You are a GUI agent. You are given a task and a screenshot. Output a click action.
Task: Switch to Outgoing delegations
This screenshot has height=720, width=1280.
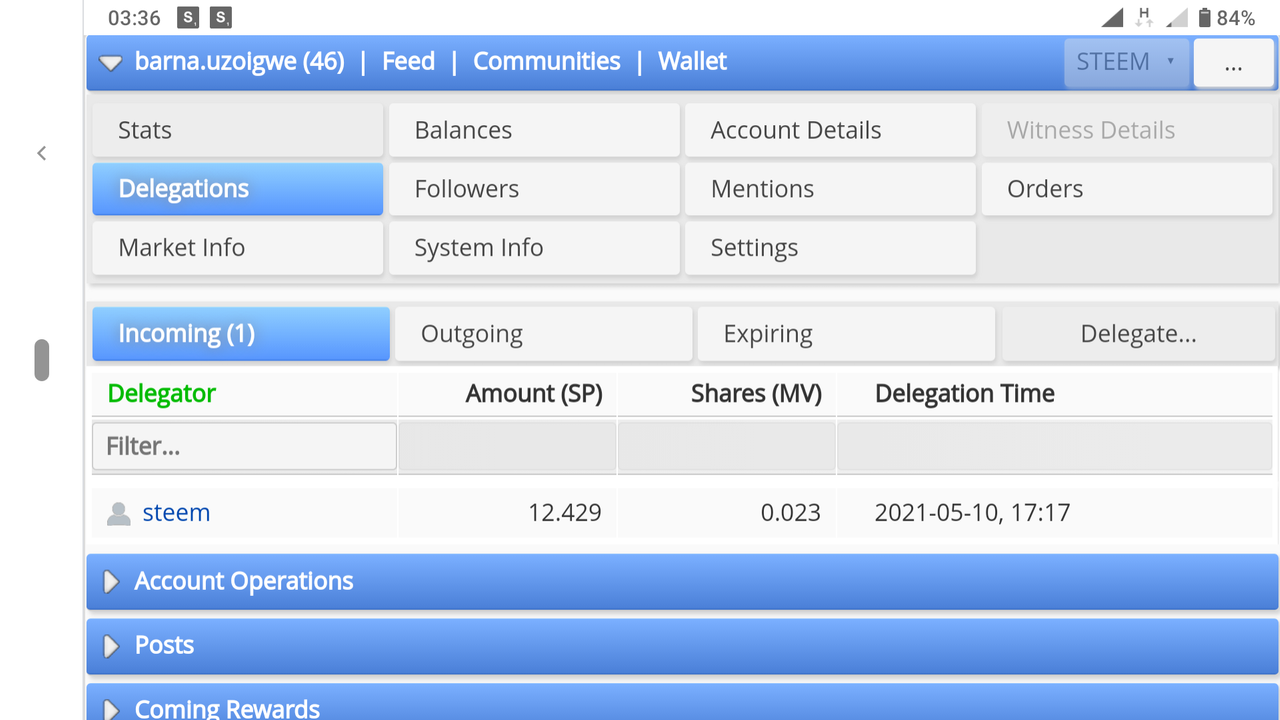click(x=544, y=334)
